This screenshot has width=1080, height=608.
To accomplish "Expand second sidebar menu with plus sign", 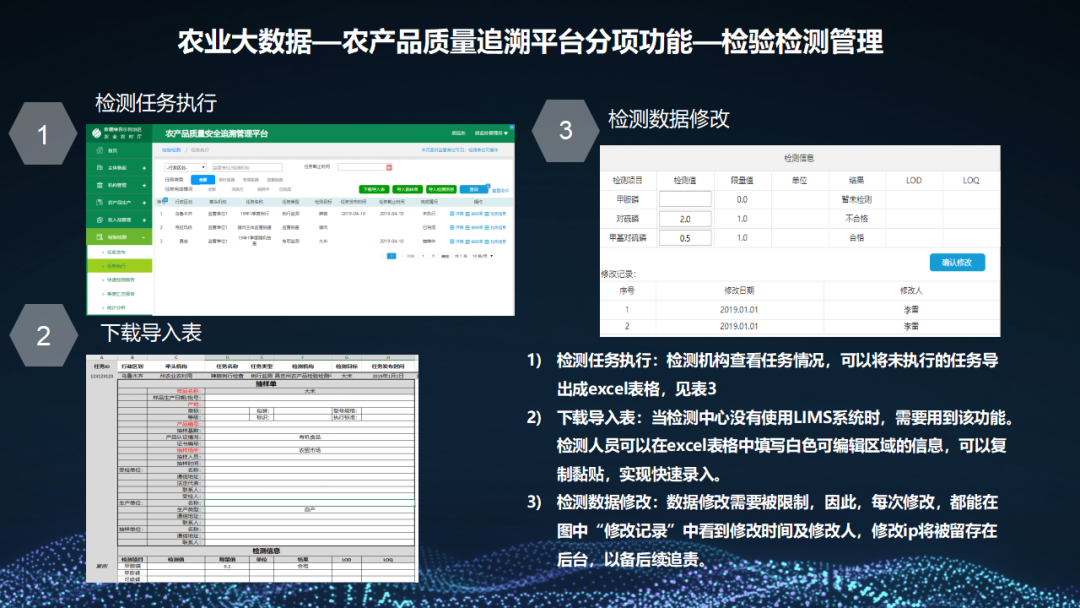I will pos(144,168).
